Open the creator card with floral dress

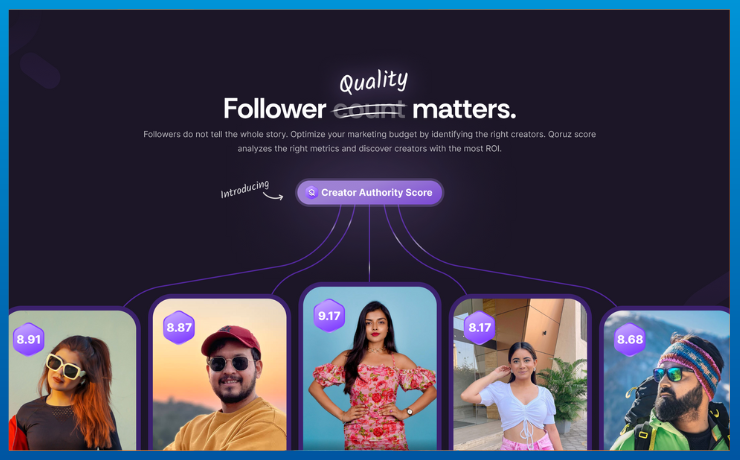pyautogui.click(x=370, y=368)
